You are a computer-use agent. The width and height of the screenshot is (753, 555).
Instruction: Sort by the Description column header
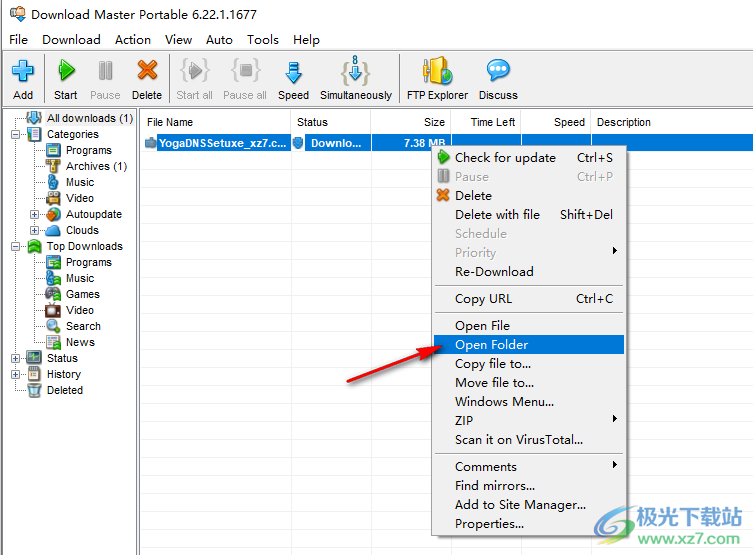coord(672,122)
